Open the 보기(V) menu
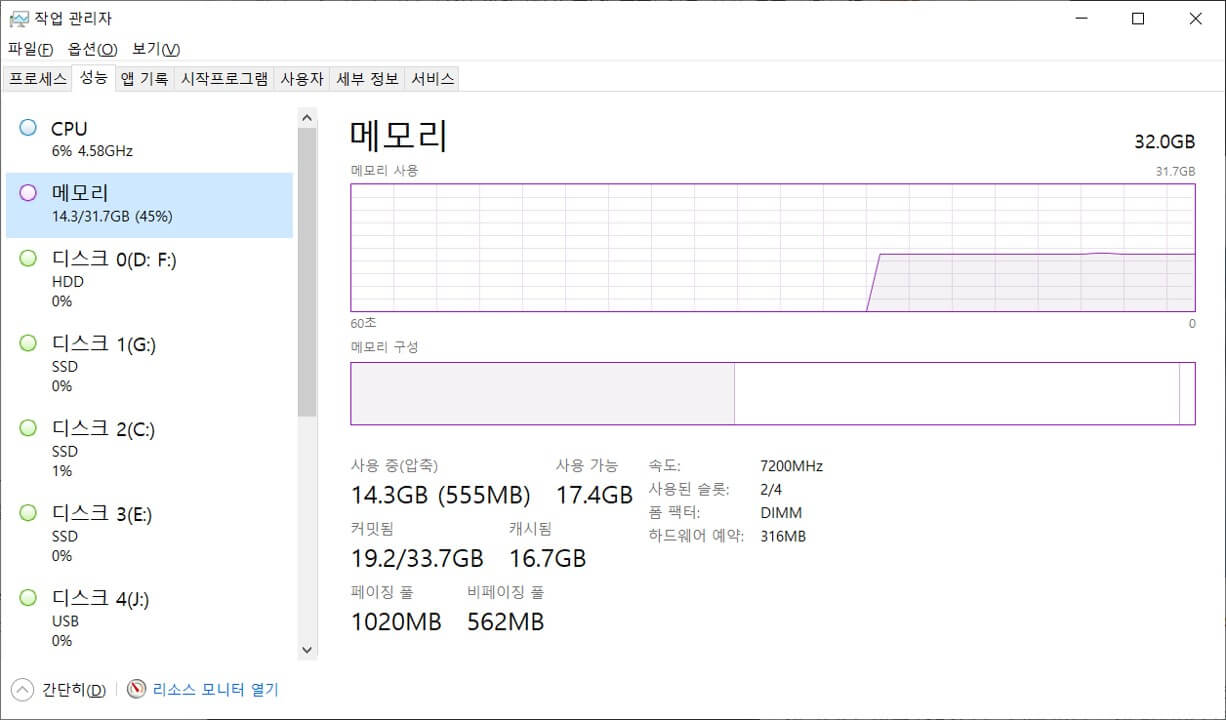Viewport: 1226px width, 720px height. (x=156, y=49)
